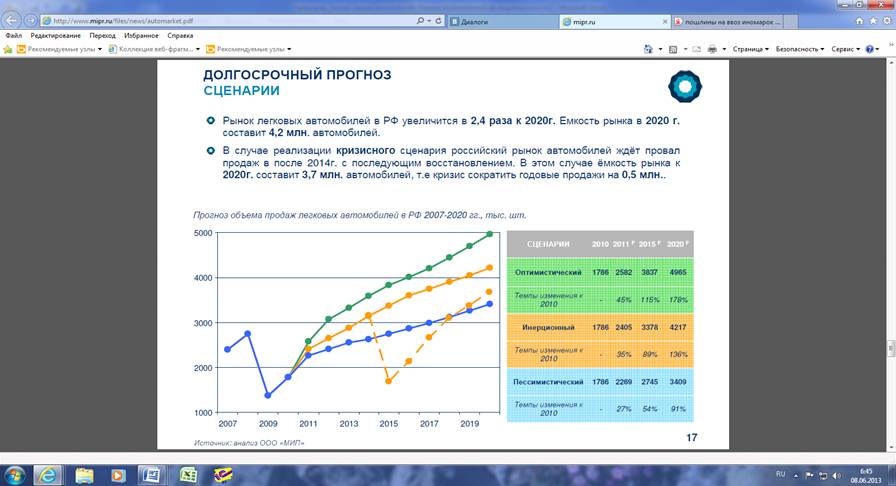
Task: Click the add-to-favorites-bar star icon
Action: click(7, 49)
